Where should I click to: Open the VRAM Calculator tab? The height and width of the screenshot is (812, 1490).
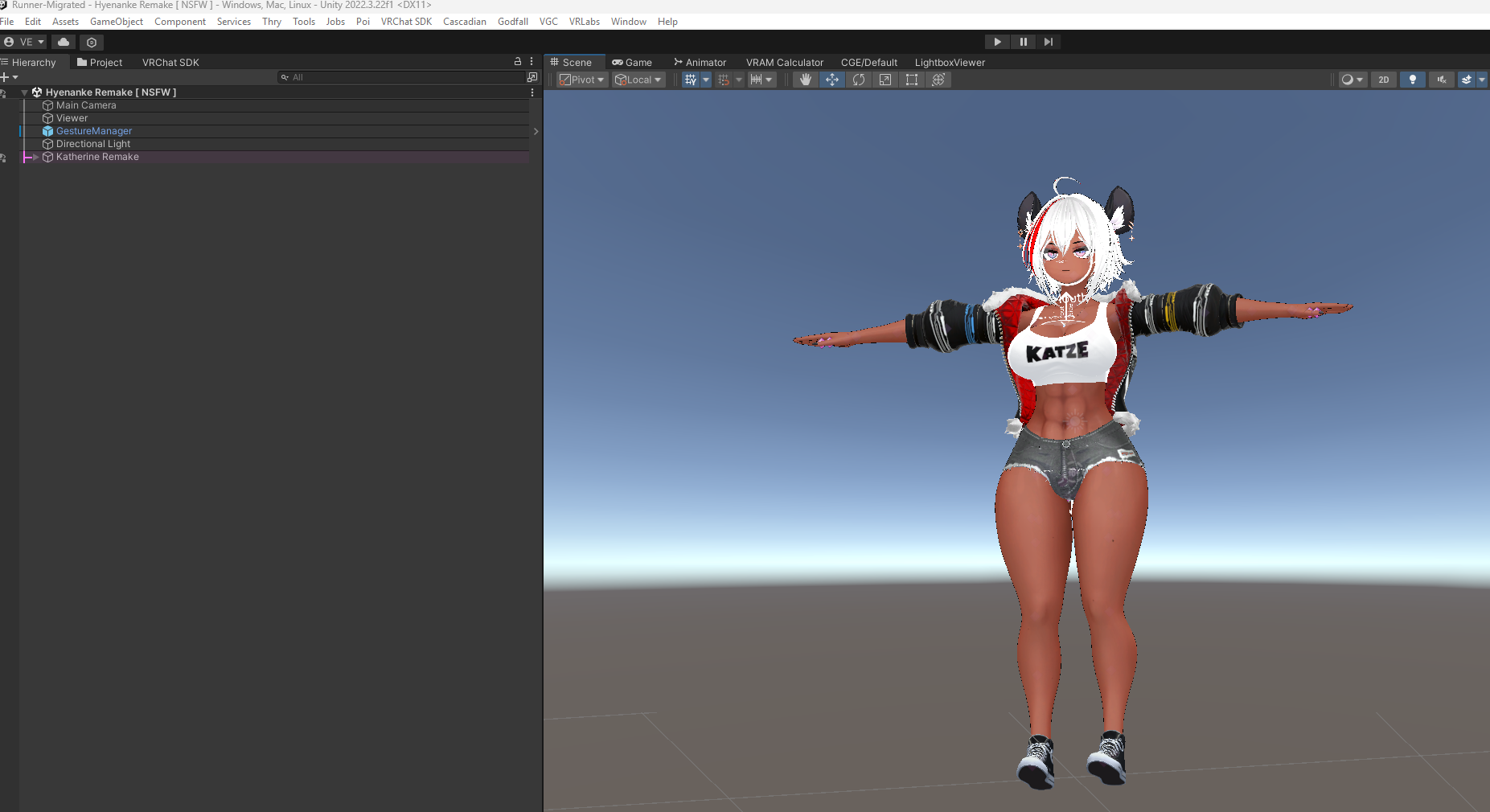(785, 62)
